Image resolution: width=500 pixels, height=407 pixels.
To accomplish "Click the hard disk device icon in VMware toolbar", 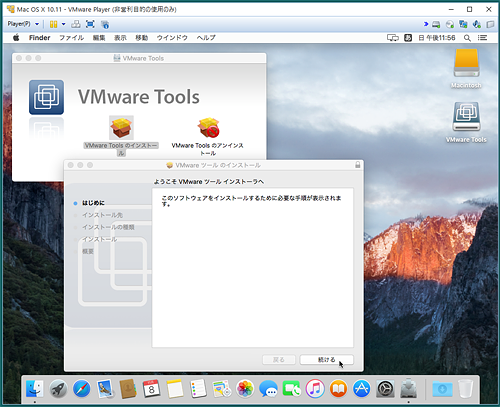I will pos(436,24).
